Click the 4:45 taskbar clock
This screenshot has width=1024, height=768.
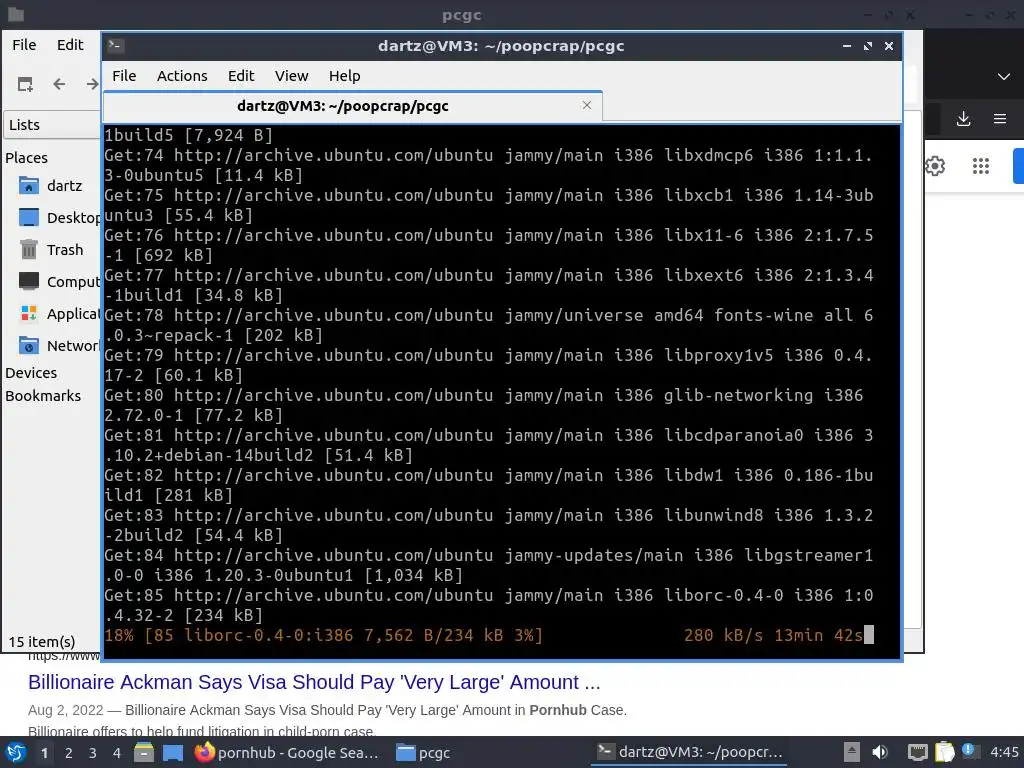tap(1004, 752)
